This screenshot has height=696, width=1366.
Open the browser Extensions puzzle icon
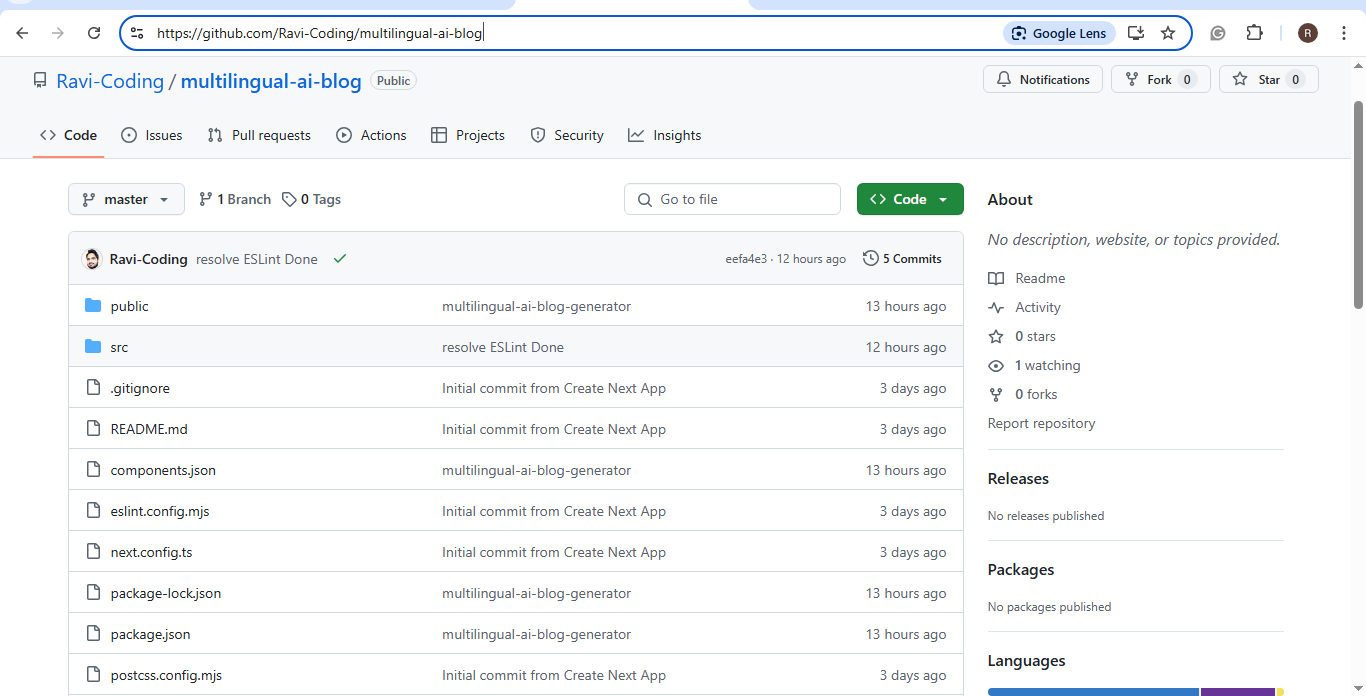[x=1254, y=33]
